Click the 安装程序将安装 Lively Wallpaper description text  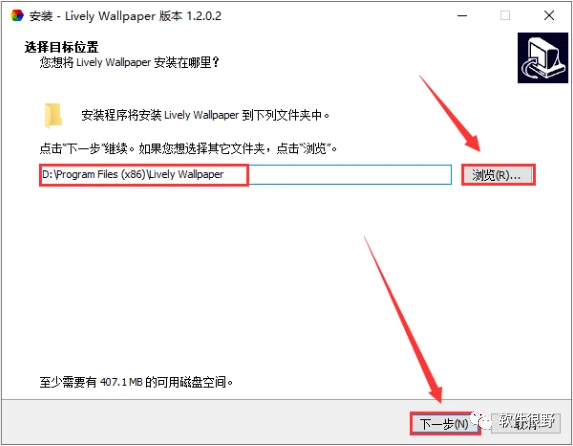pyautogui.click(x=205, y=115)
